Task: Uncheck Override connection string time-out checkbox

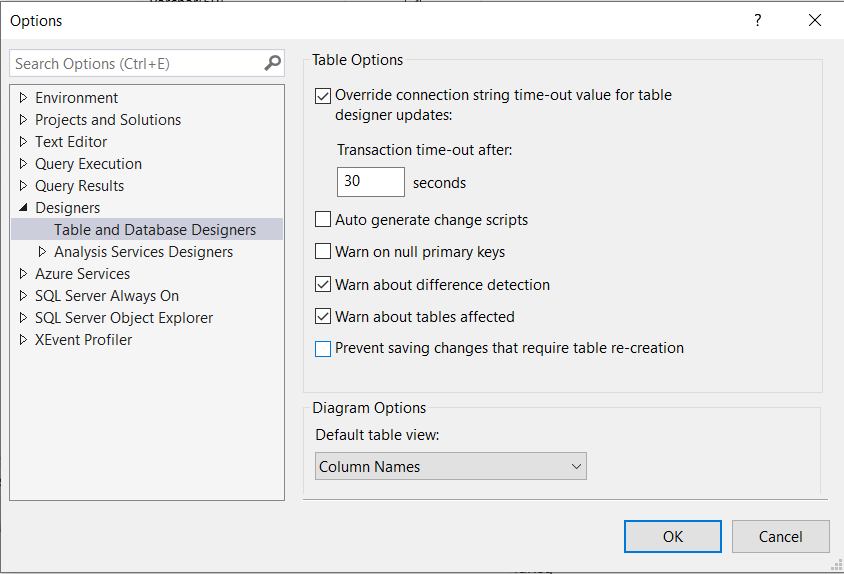Action: click(323, 96)
